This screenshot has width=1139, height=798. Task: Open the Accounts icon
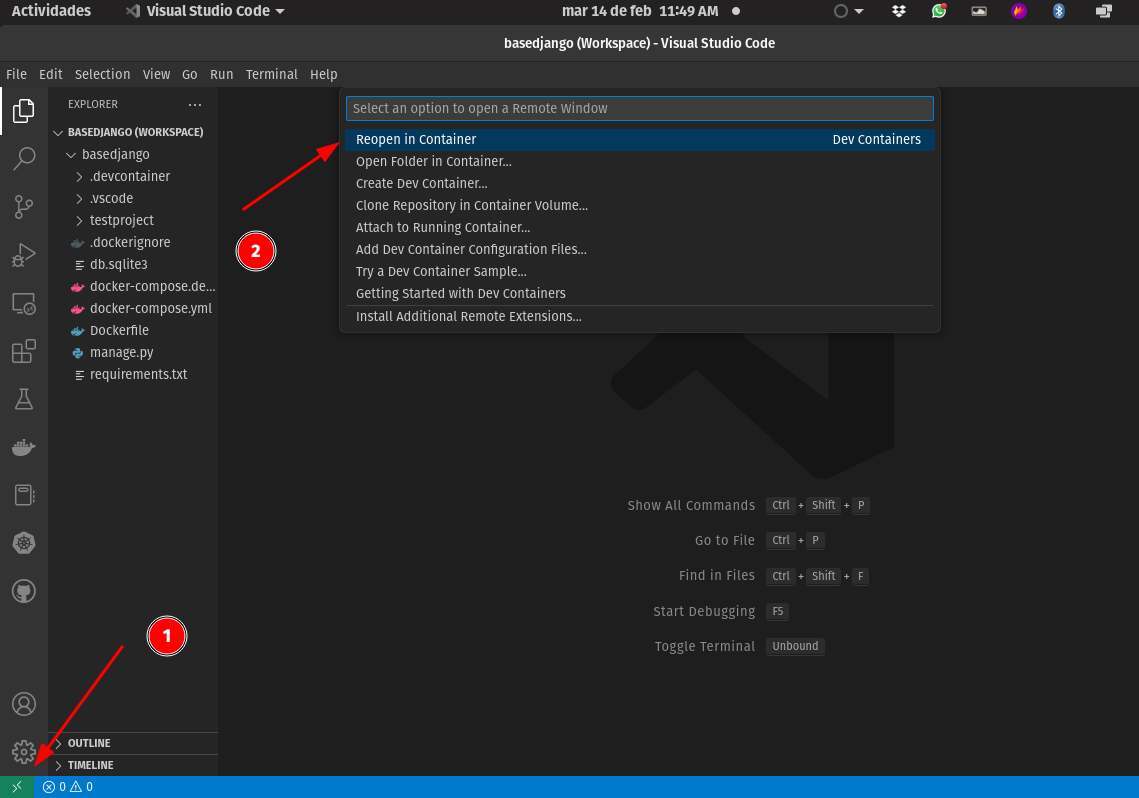[24, 704]
